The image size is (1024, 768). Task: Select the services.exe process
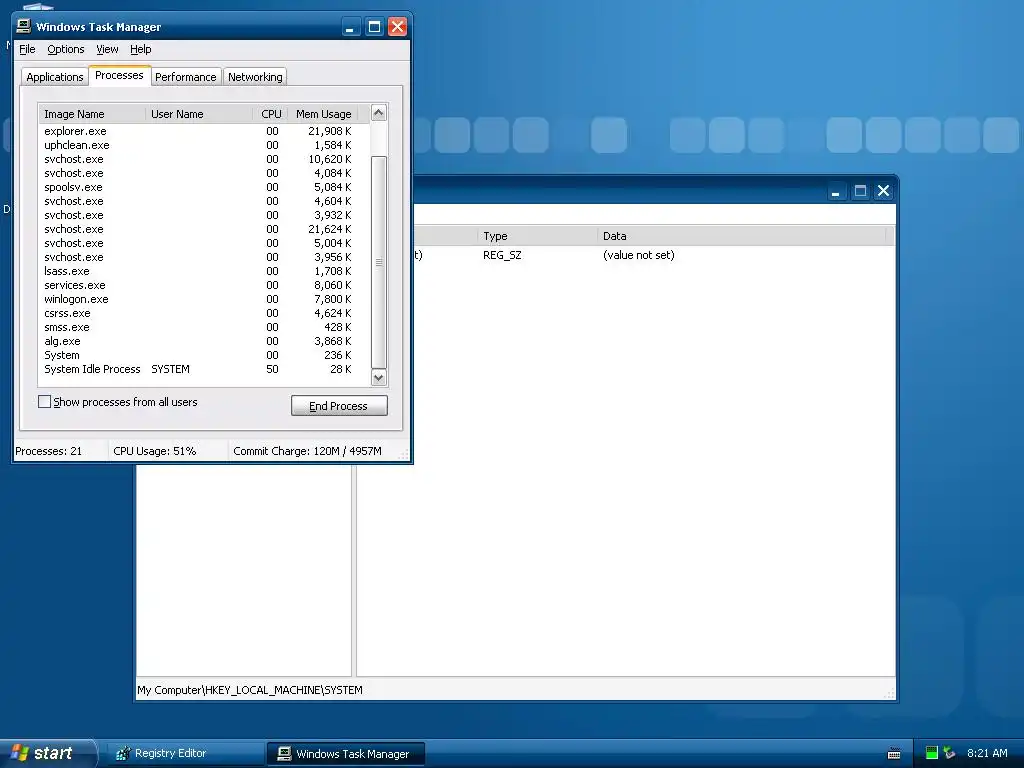coord(204,285)
